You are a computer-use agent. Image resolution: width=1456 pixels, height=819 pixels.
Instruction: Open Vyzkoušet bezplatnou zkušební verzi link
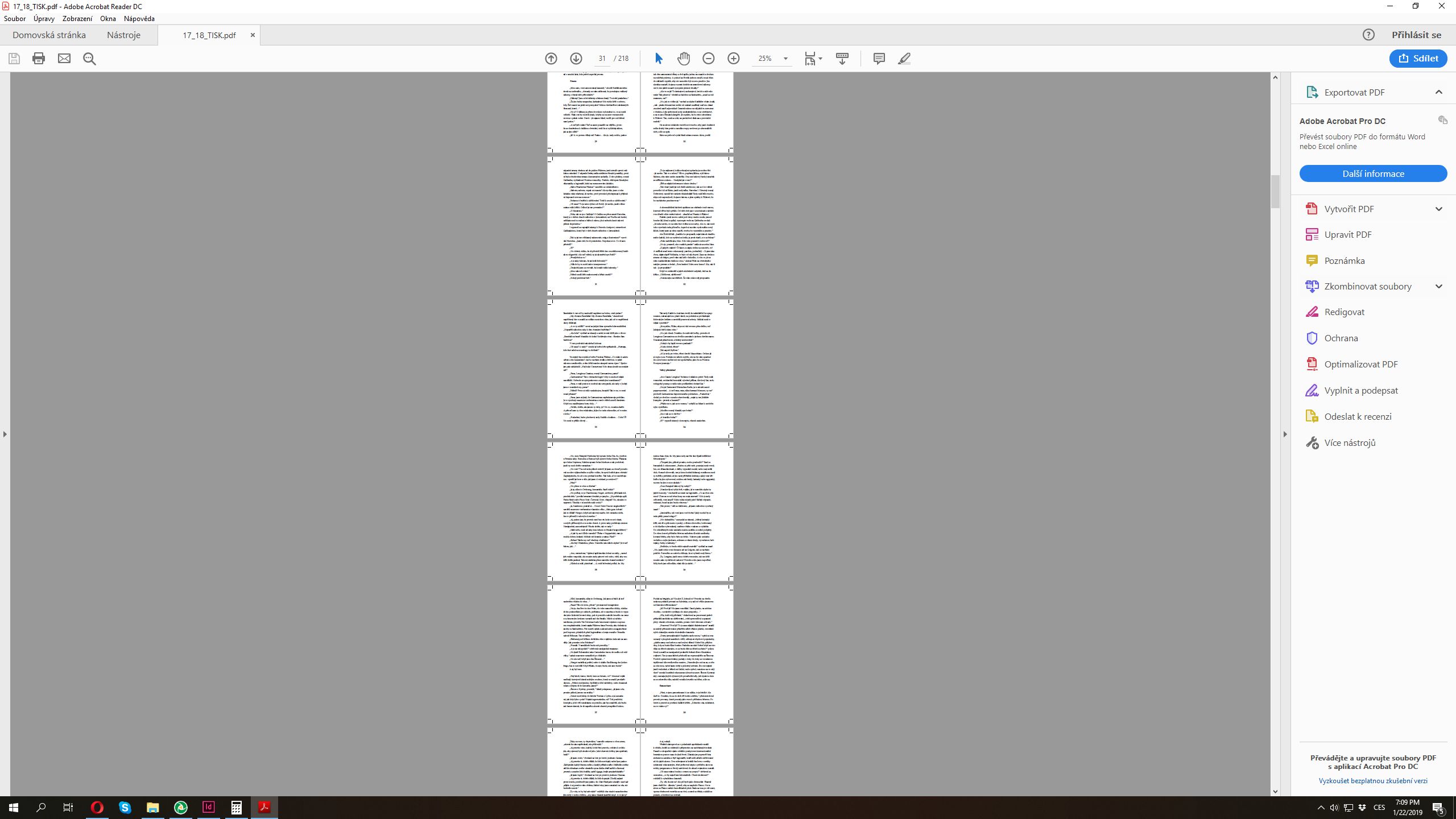pos(1373,781)
